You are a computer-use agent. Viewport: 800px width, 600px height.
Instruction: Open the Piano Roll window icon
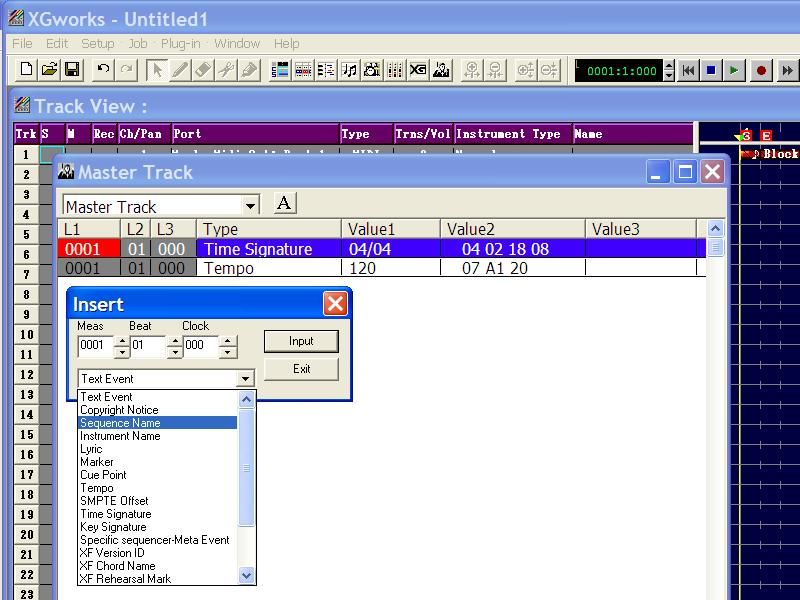[303, 69]
